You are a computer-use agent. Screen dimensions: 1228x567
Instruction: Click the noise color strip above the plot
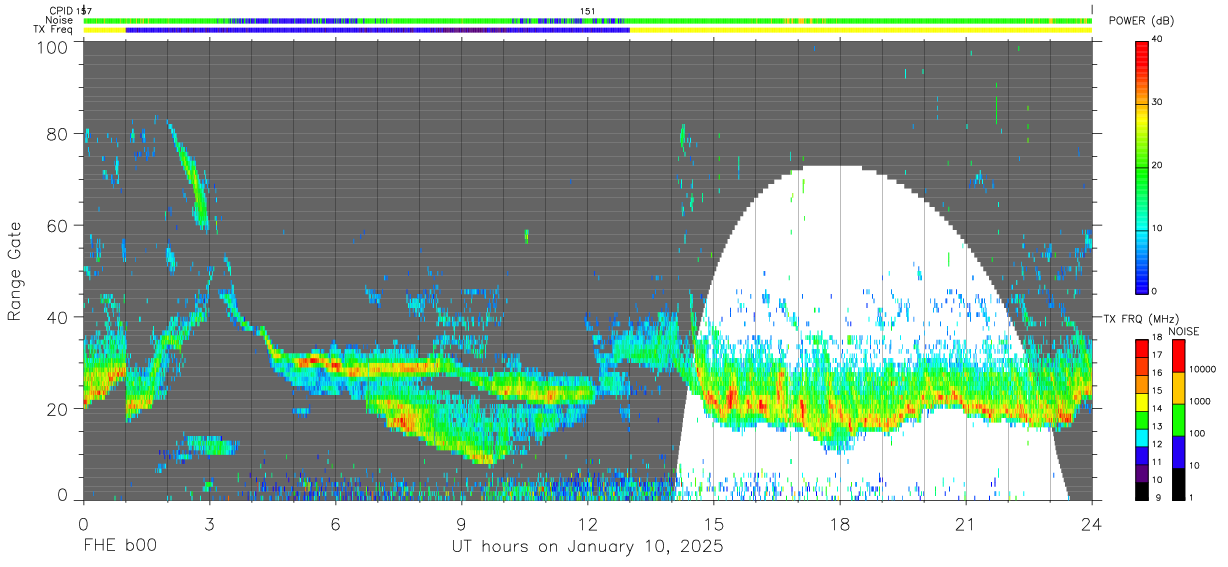pyautogui.click(x=588, y=20)
